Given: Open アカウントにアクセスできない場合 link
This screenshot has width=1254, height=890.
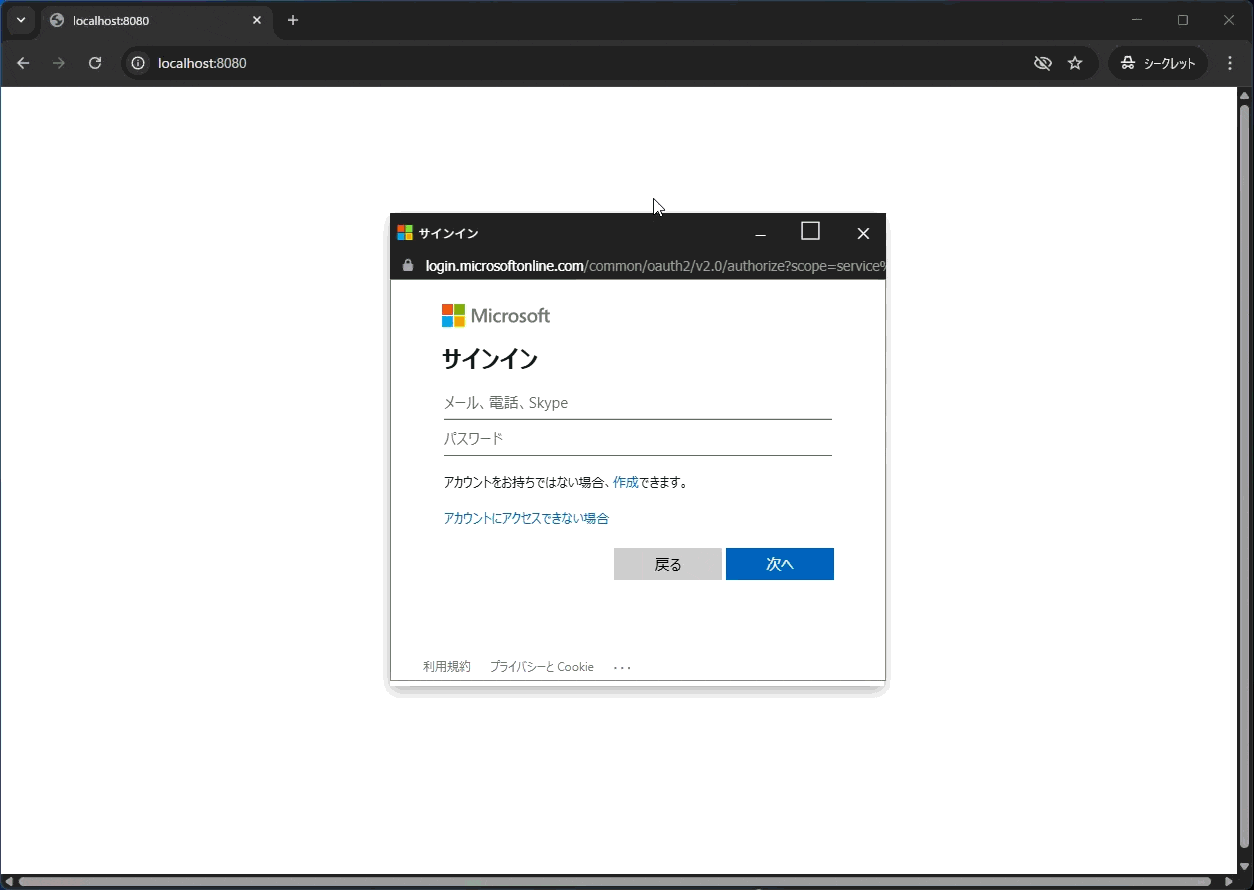Looking at the screenshot, I should (526, 518).
